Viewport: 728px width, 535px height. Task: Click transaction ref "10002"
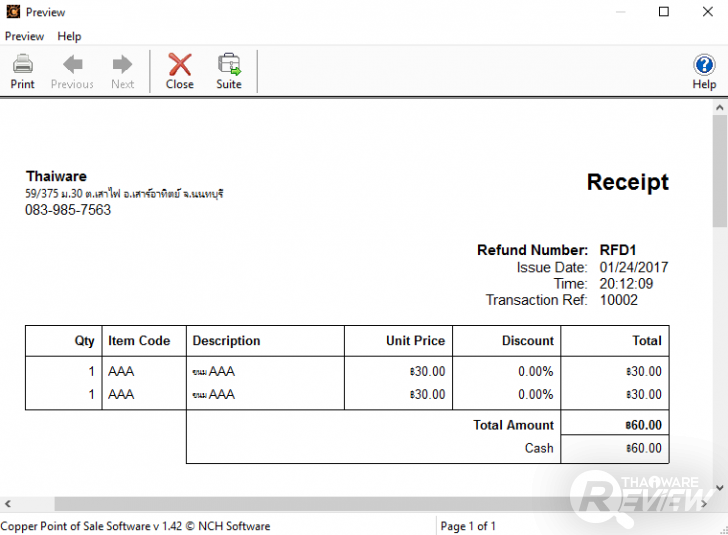618,300
